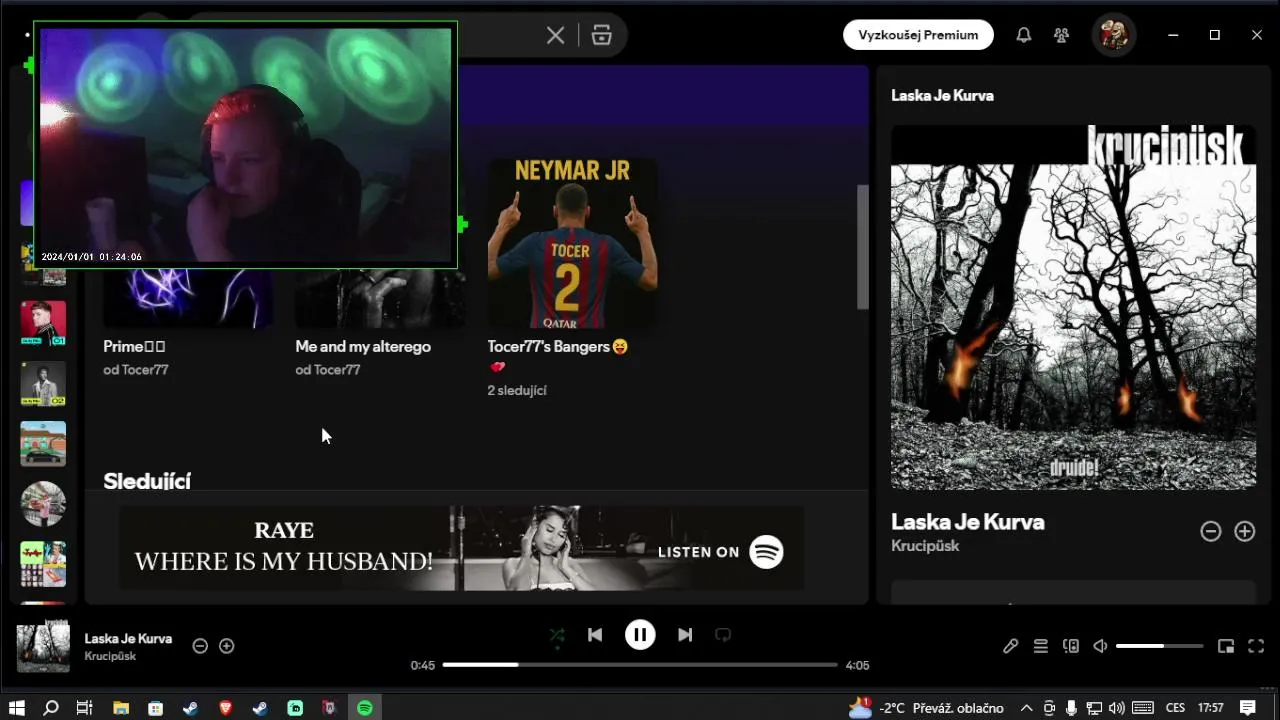This screenshot has width=1280, height=720.
Task: Toggle shuffle in the player bar
Action: pyautogui.click(x=556, y=635)
